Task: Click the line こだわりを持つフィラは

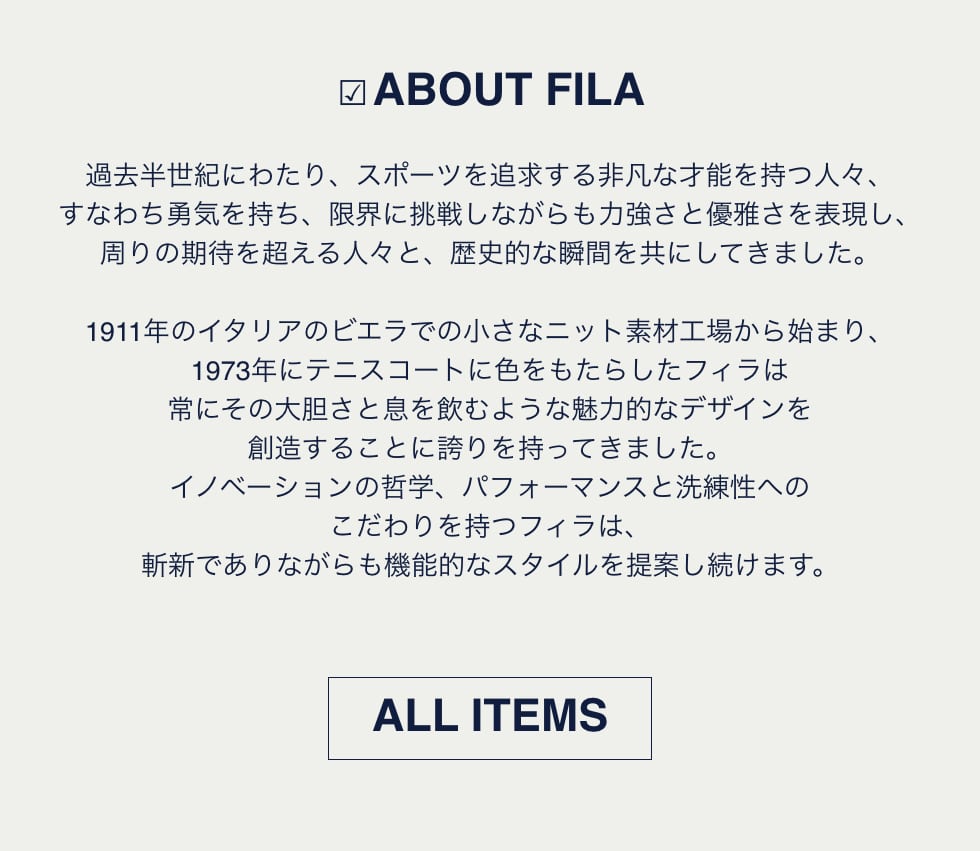Action: [x=489, y=526]
